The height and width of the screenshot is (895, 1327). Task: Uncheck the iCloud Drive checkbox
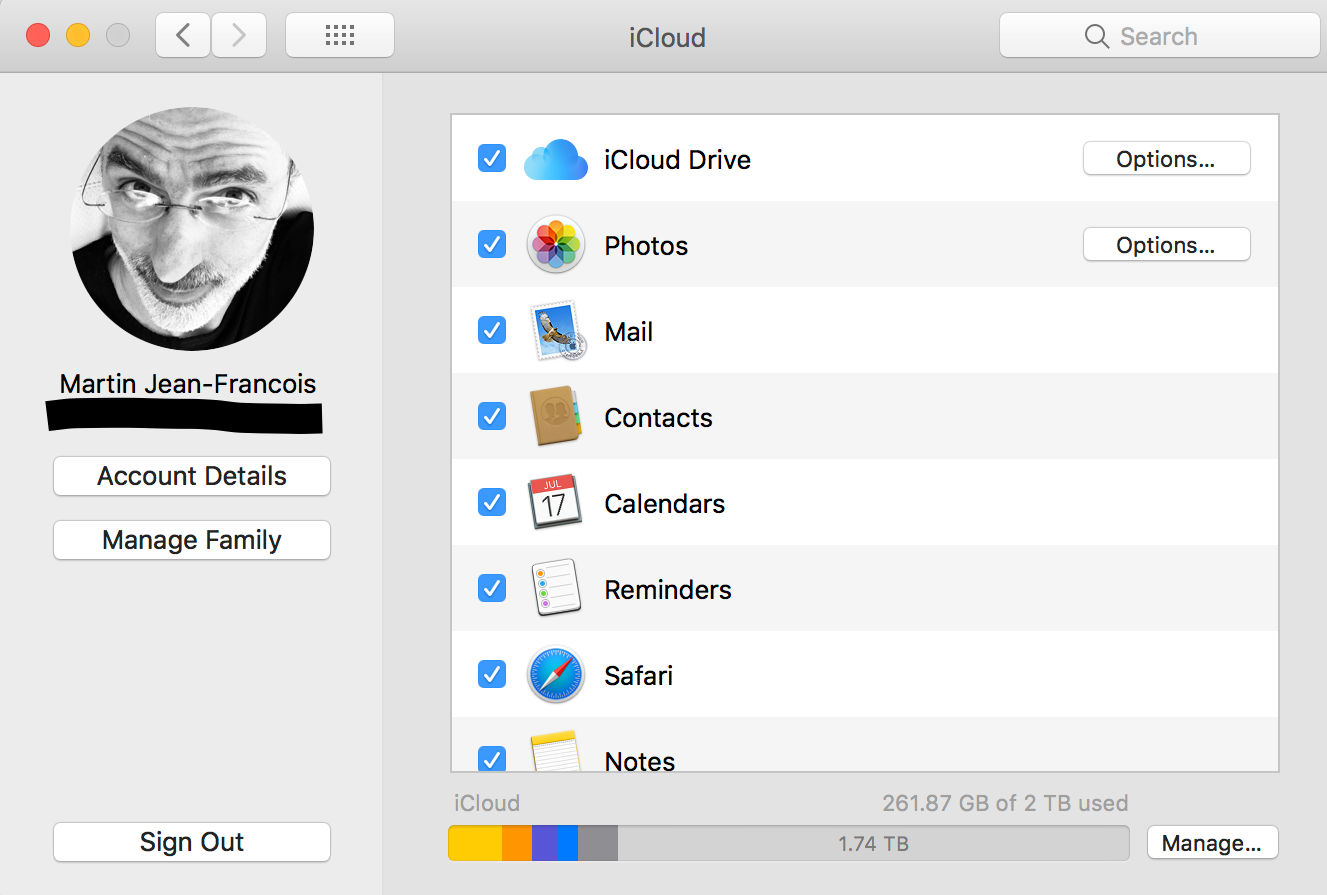(492, 158)
